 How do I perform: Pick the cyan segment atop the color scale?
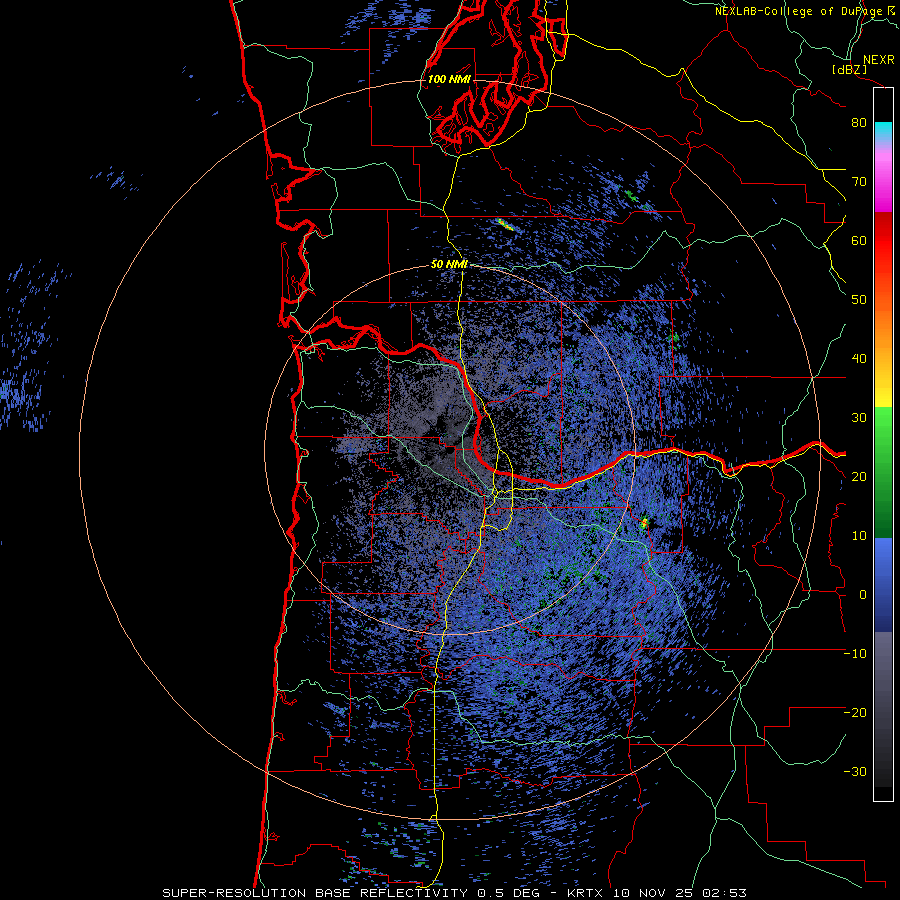(x=883, y=132)
